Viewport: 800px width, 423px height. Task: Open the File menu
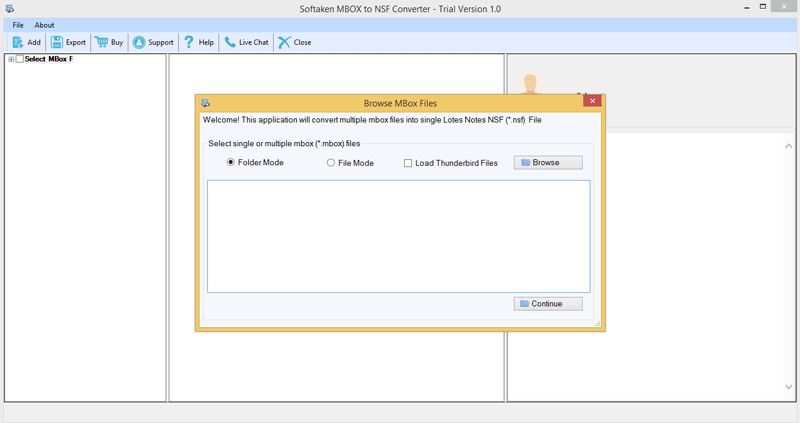click(18, 25)
